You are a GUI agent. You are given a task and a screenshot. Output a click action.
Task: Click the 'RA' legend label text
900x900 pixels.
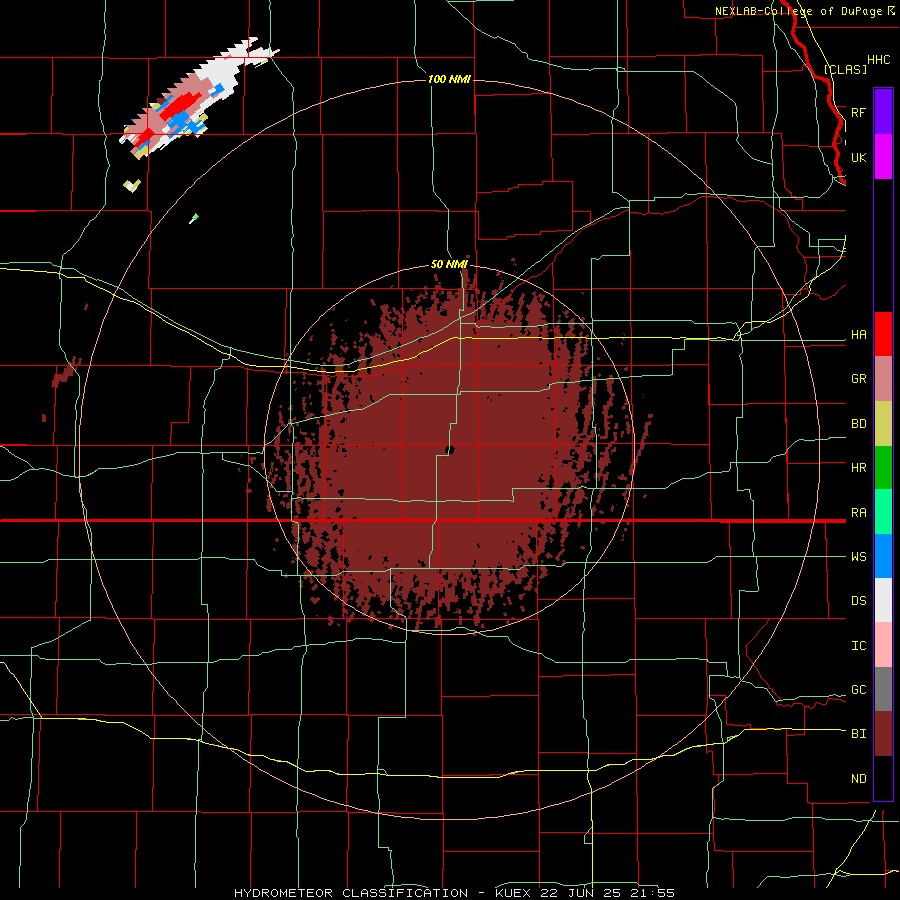pyautogui.click(x=859, y=513)
